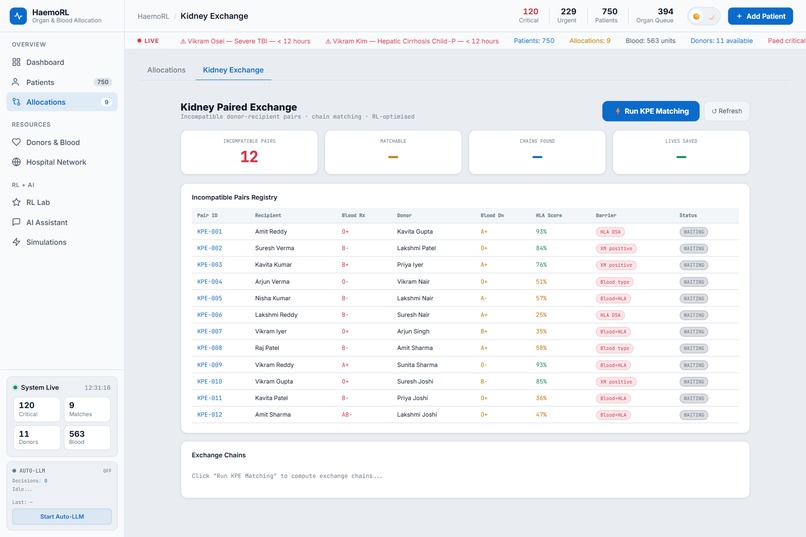Click the Recipient column header

[268, 215]
